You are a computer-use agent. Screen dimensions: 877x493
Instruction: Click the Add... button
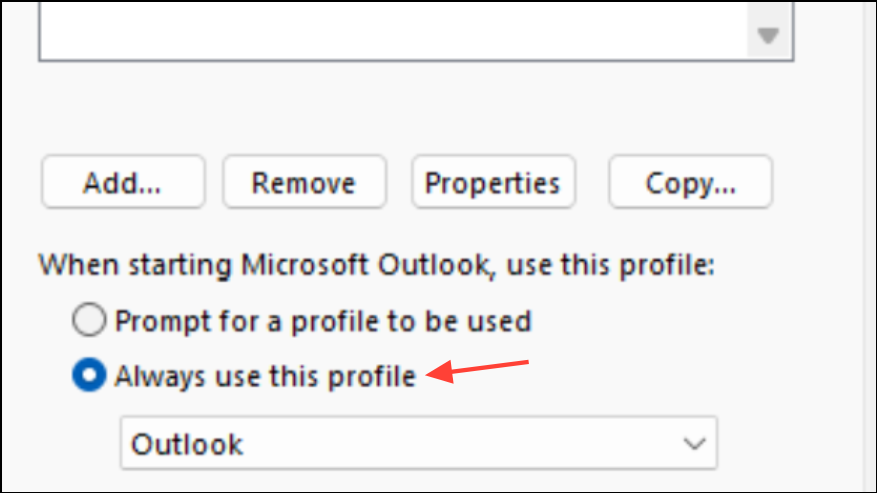(x=123, y=183)
